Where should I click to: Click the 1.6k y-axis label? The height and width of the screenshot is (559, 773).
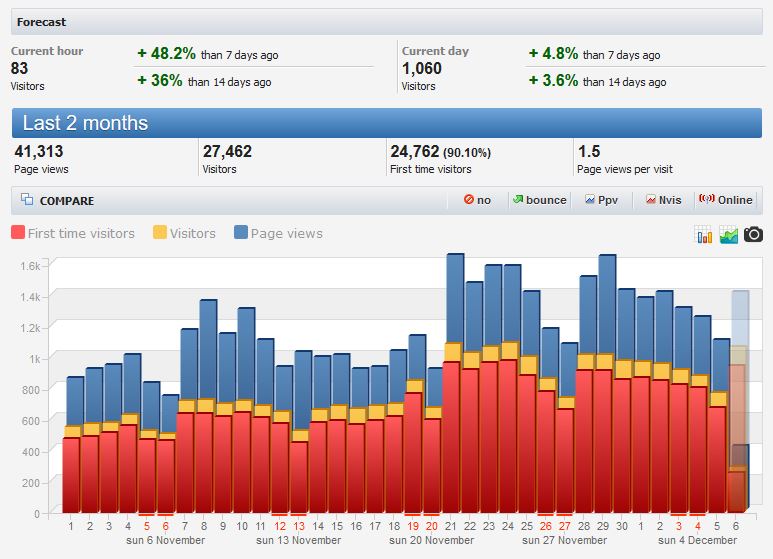pos(31,266)
